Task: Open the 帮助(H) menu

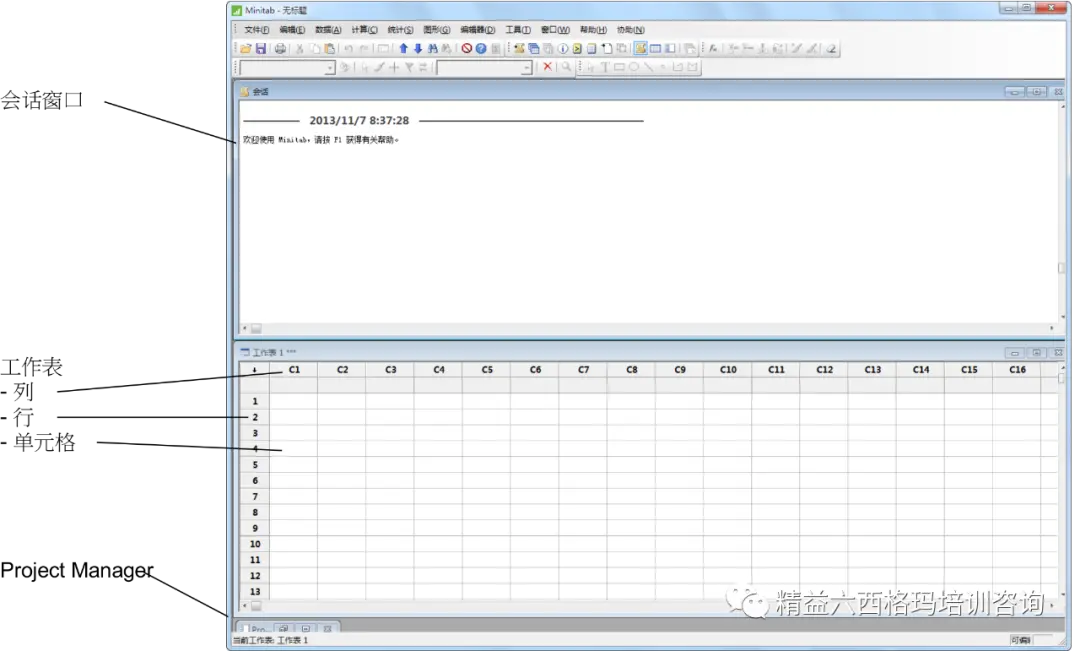Action: pyautogui.click(x=593, y=30)
